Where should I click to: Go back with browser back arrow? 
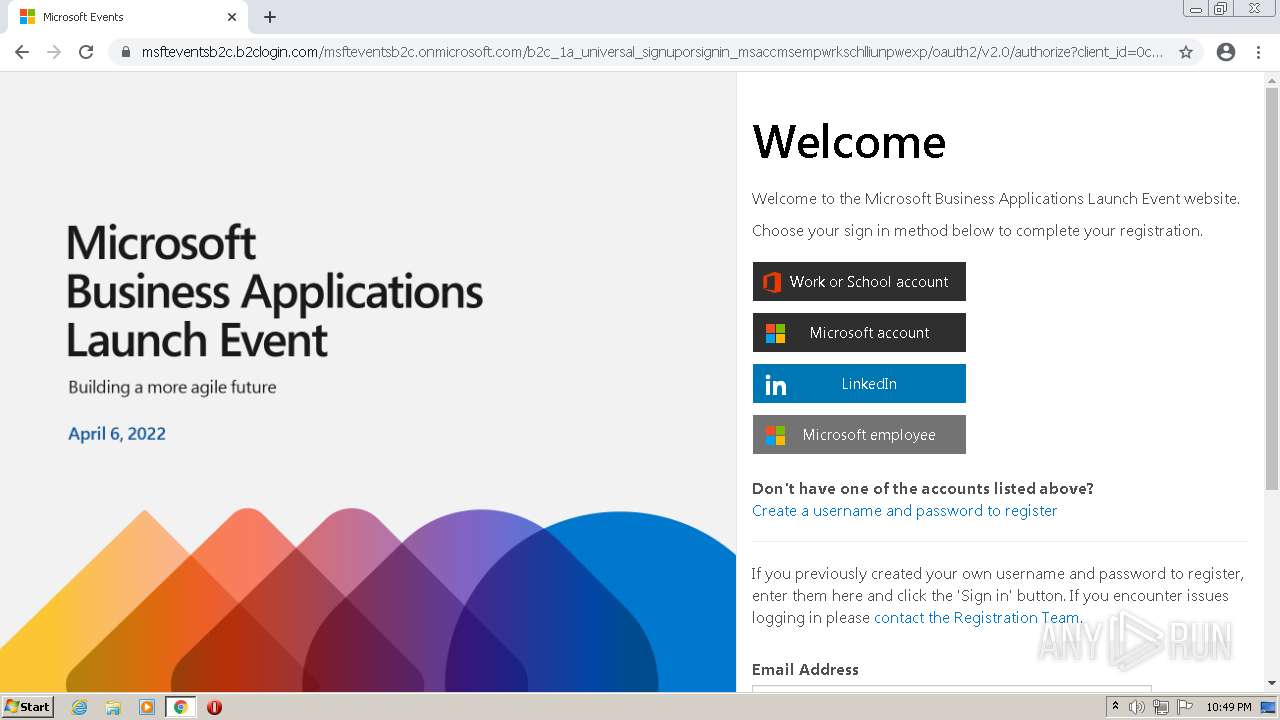(22, 52)
